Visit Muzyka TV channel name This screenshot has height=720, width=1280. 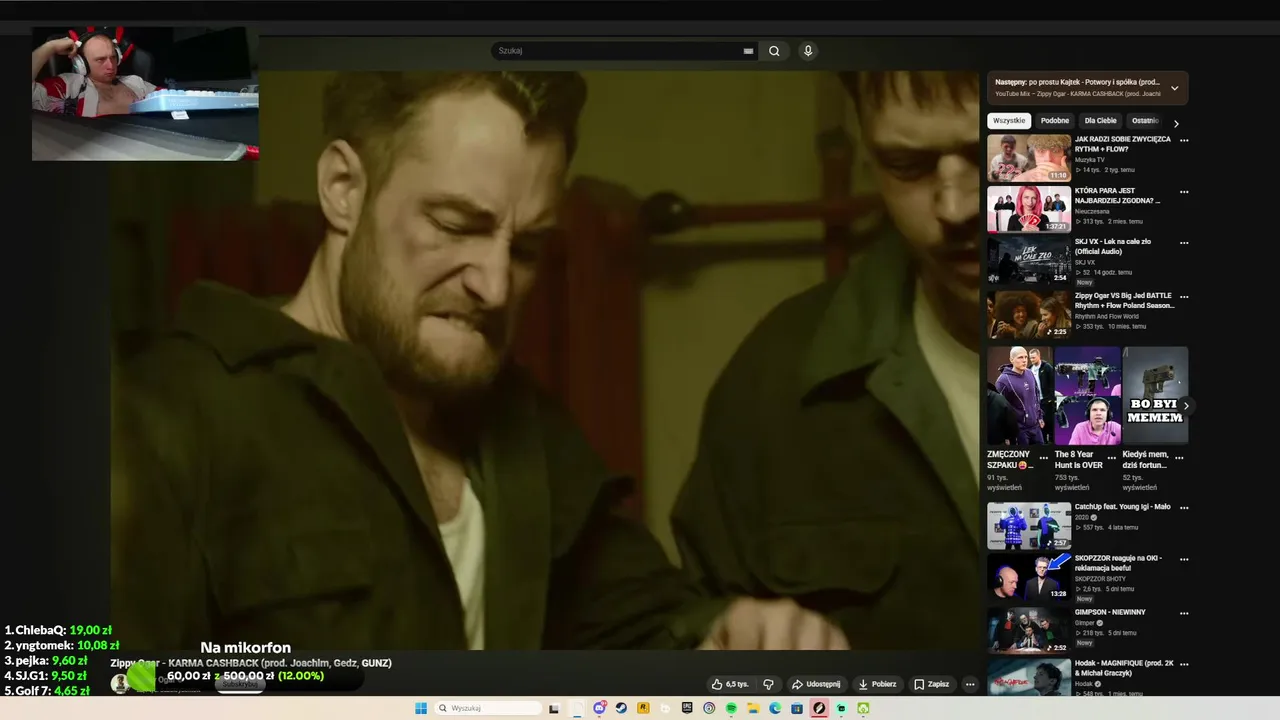pyautogui.click(x=1090, y=160)
